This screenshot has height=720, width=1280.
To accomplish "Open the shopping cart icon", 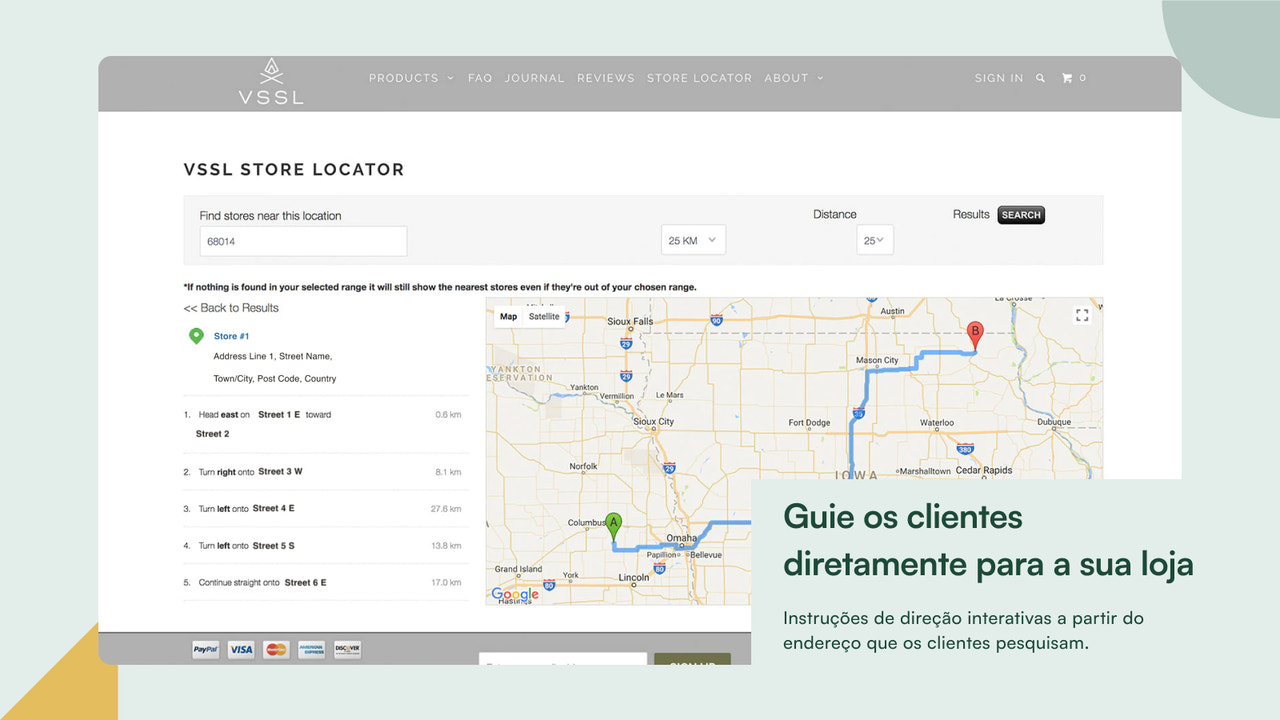I will click(1067, 78).
